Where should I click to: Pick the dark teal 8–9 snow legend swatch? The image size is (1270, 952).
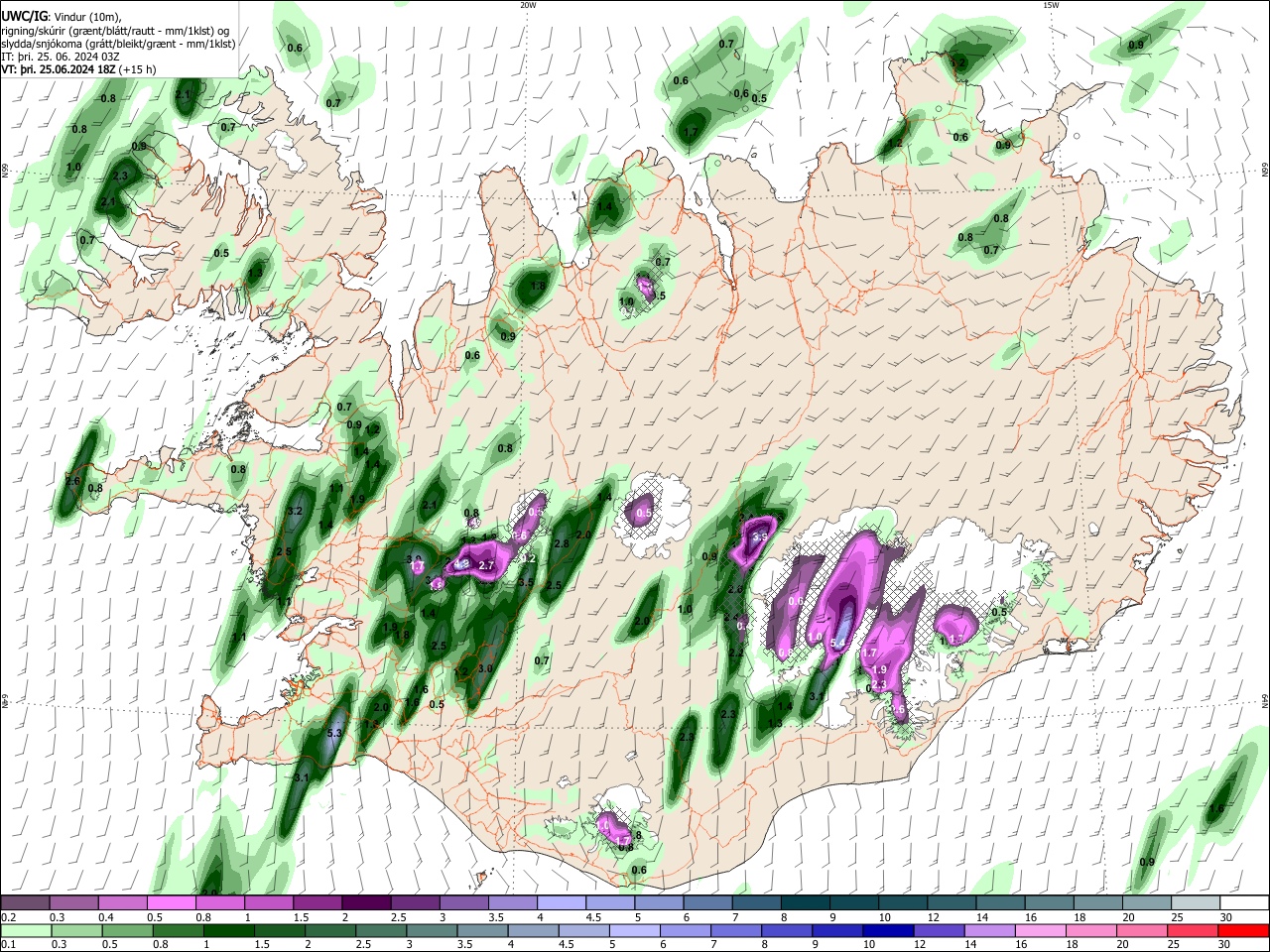click(806, 902)
